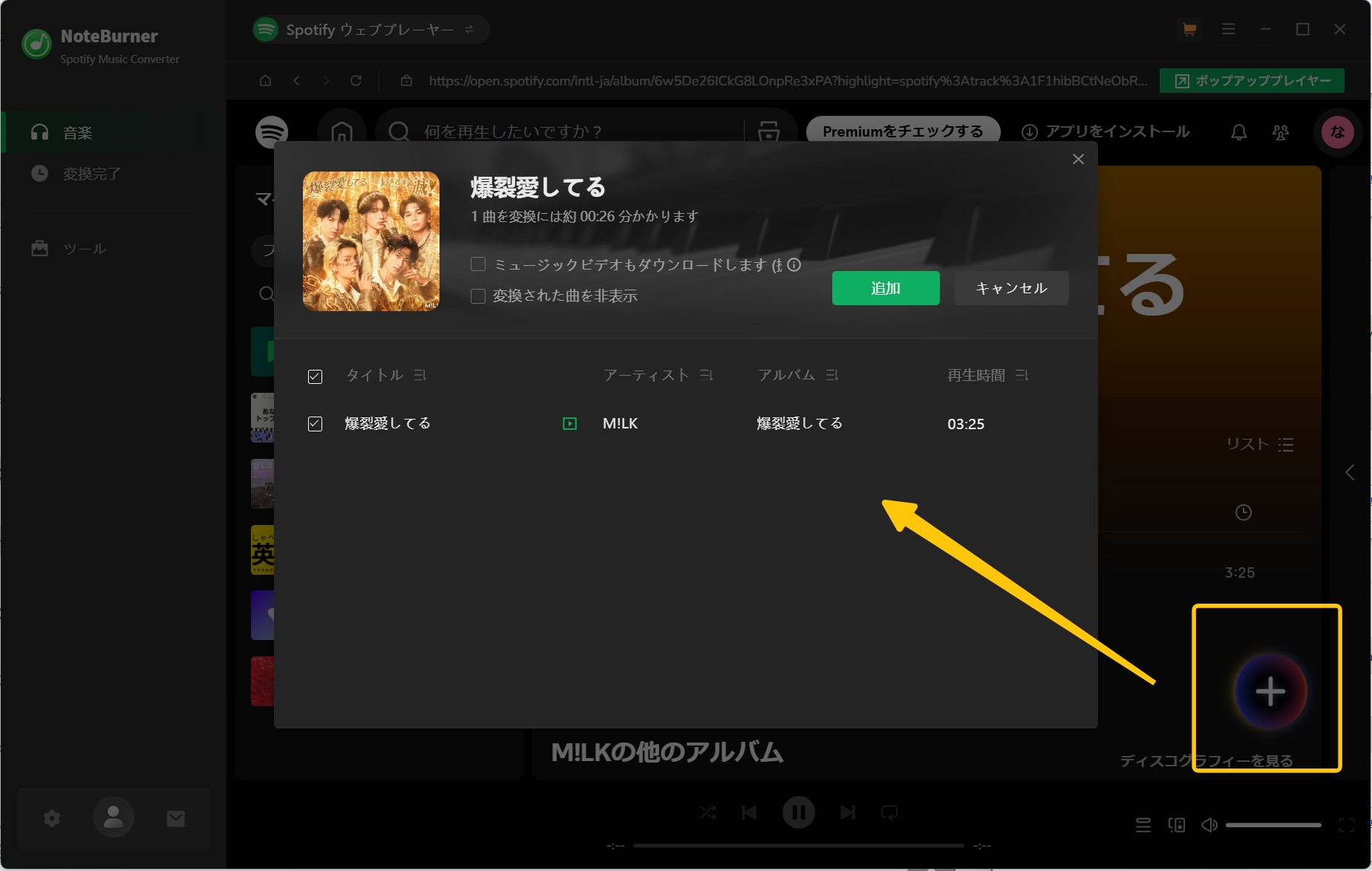Click the 爆裂愛してる album cover
Screen dimensions: 1372x871
[x=371, y=241]
